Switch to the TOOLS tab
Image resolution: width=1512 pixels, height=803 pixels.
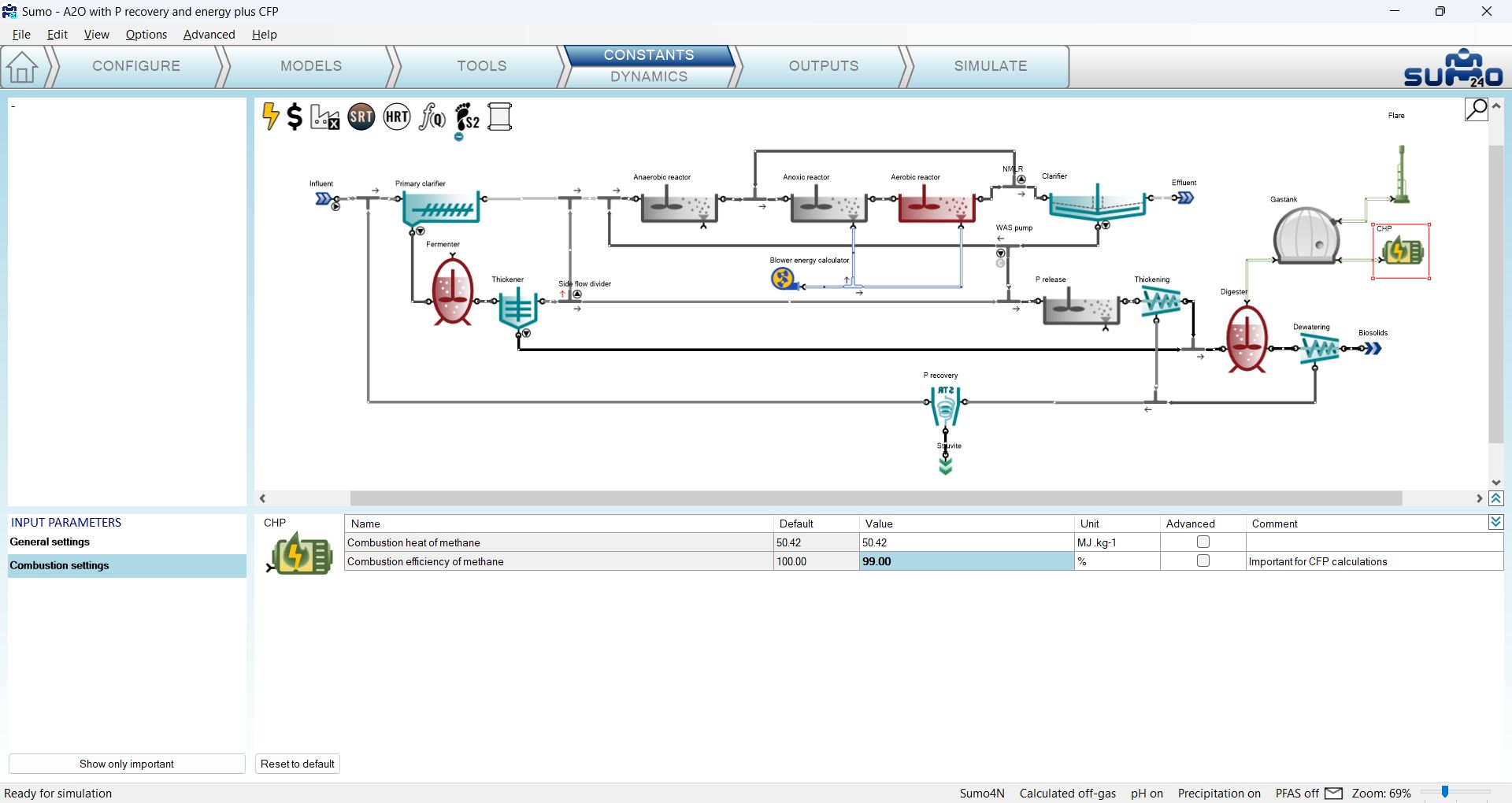(482, 66)
